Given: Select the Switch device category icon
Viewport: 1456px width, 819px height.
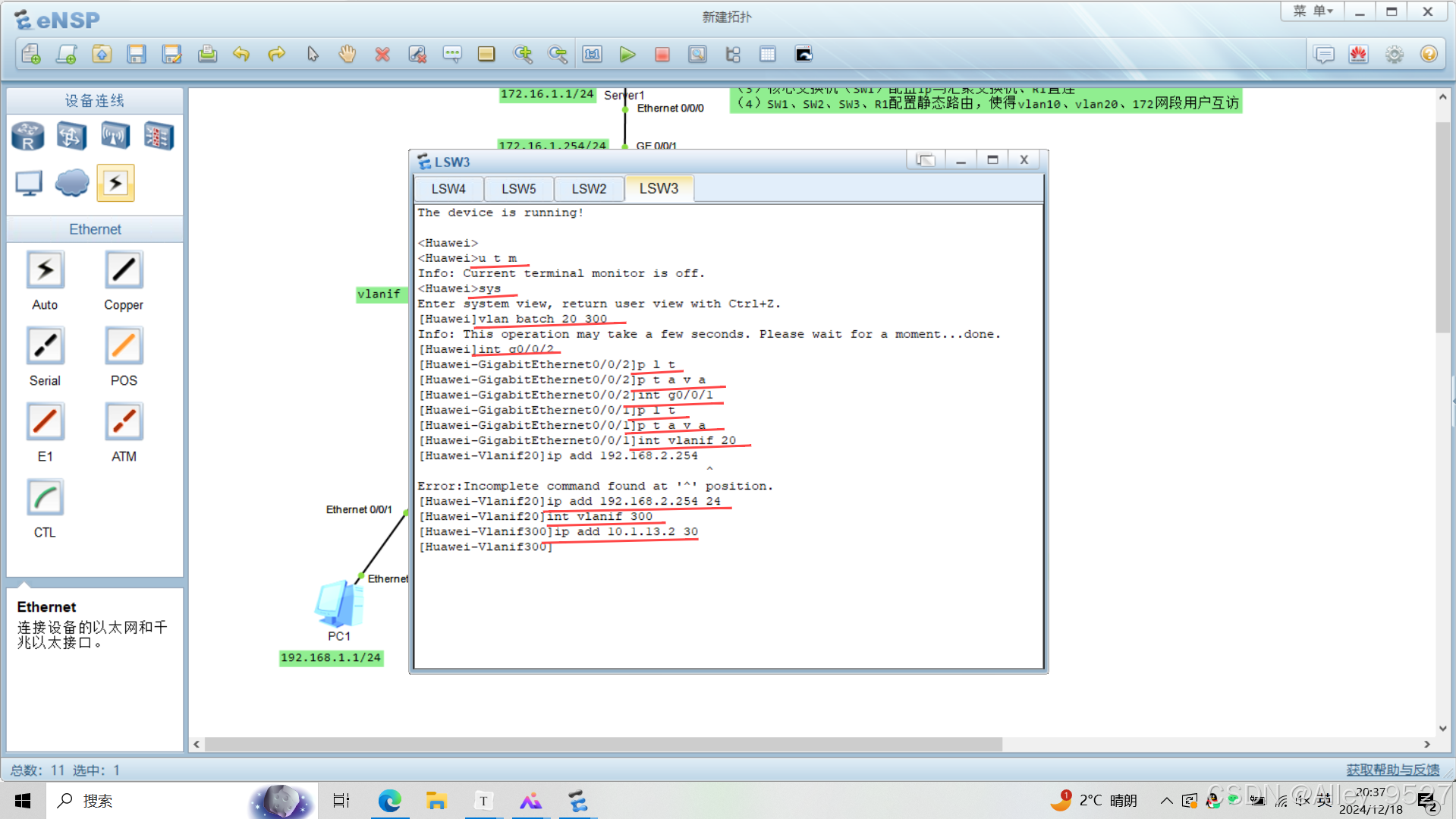Looking at the screenshot, I should pos(71,137).
